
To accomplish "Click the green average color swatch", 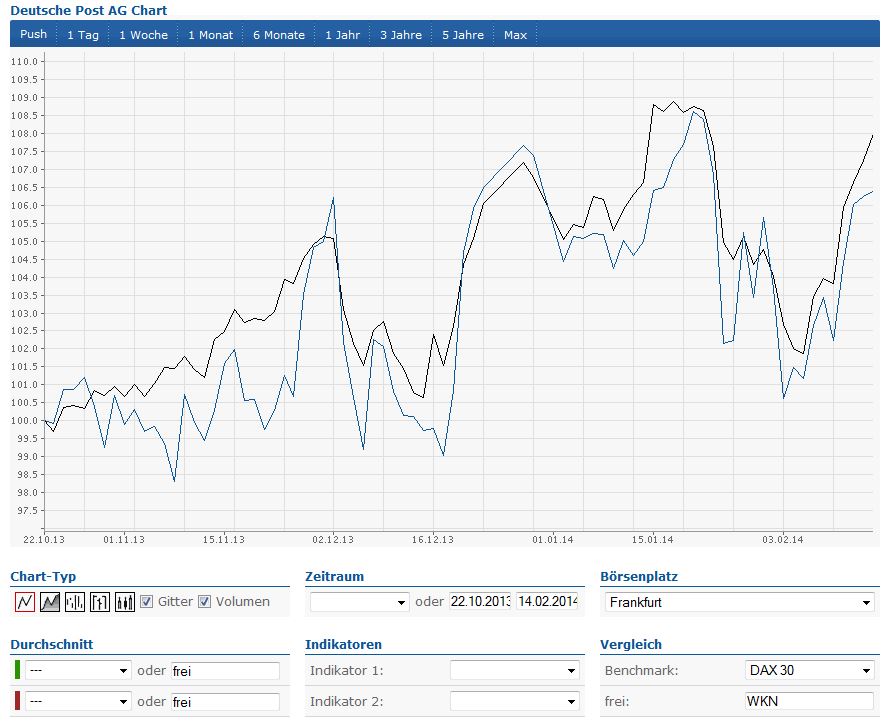I will click(x=17, y=670).
